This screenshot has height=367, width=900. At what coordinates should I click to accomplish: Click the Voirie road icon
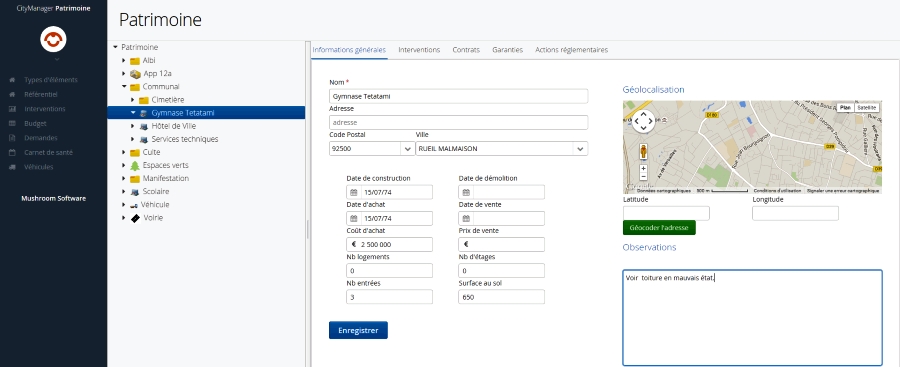(135, 218)
